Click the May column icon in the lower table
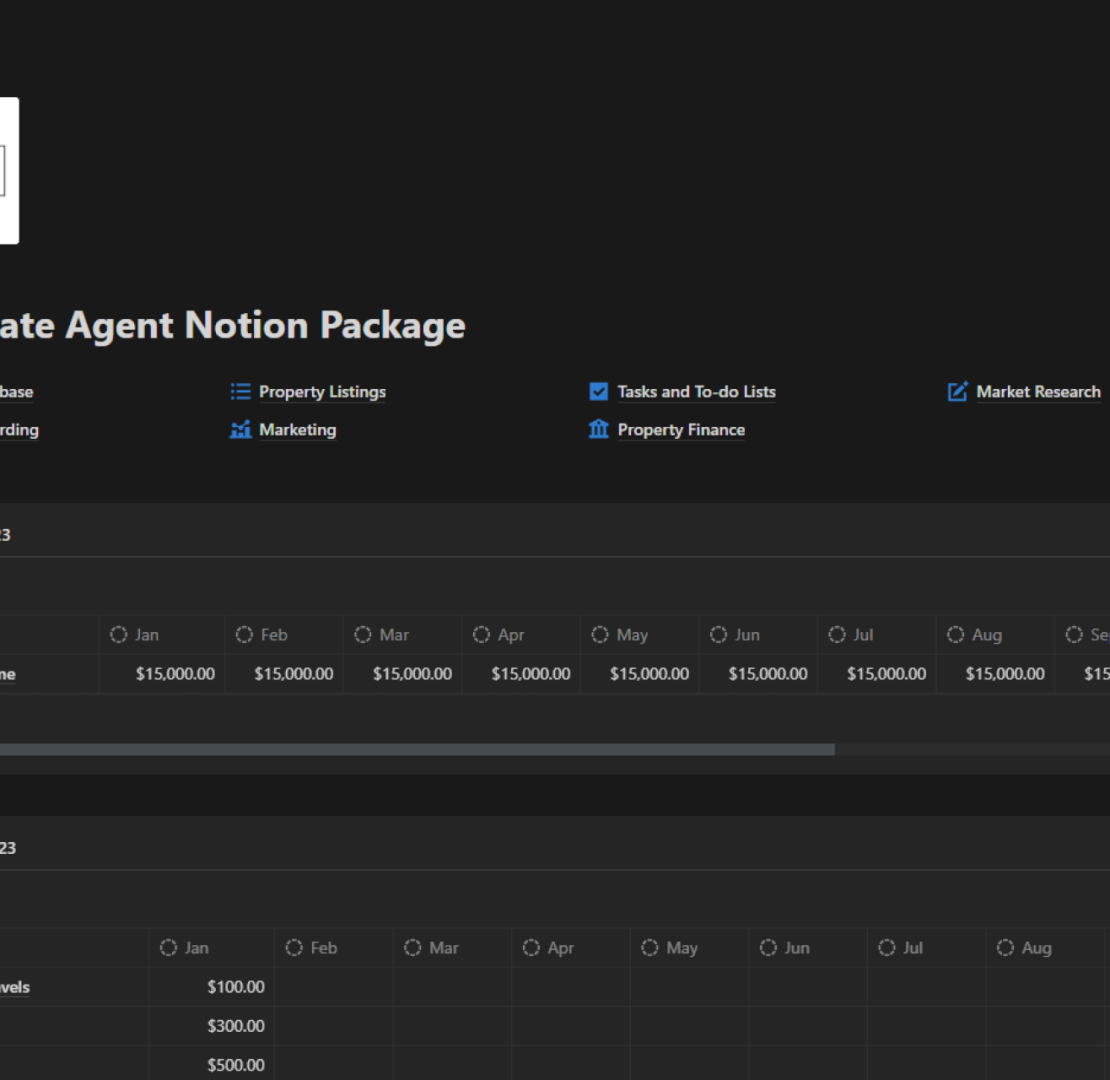Screen dimensions: 1110x1080 pos(650,948)
